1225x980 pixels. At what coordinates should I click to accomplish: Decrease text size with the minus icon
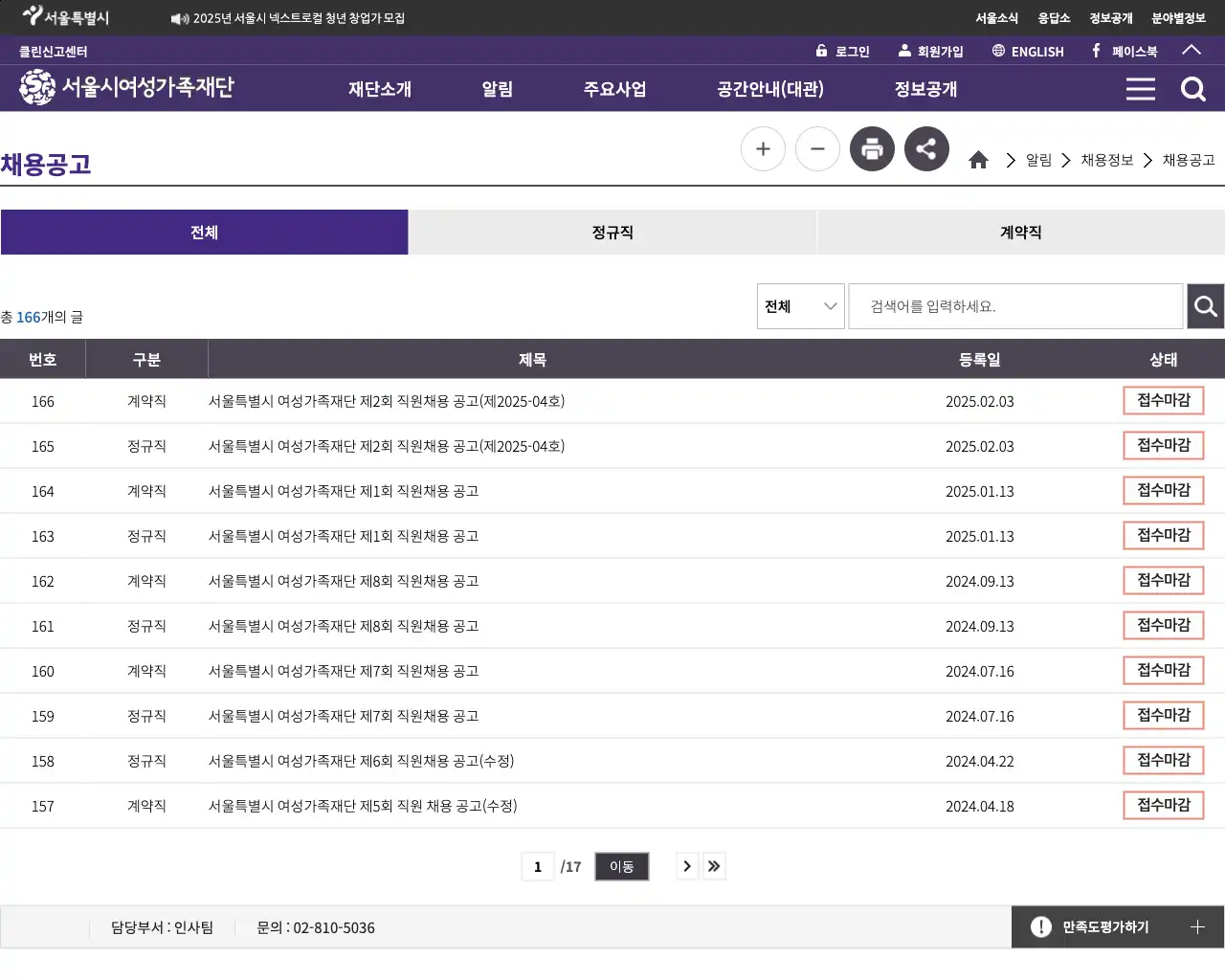(817, 148)
